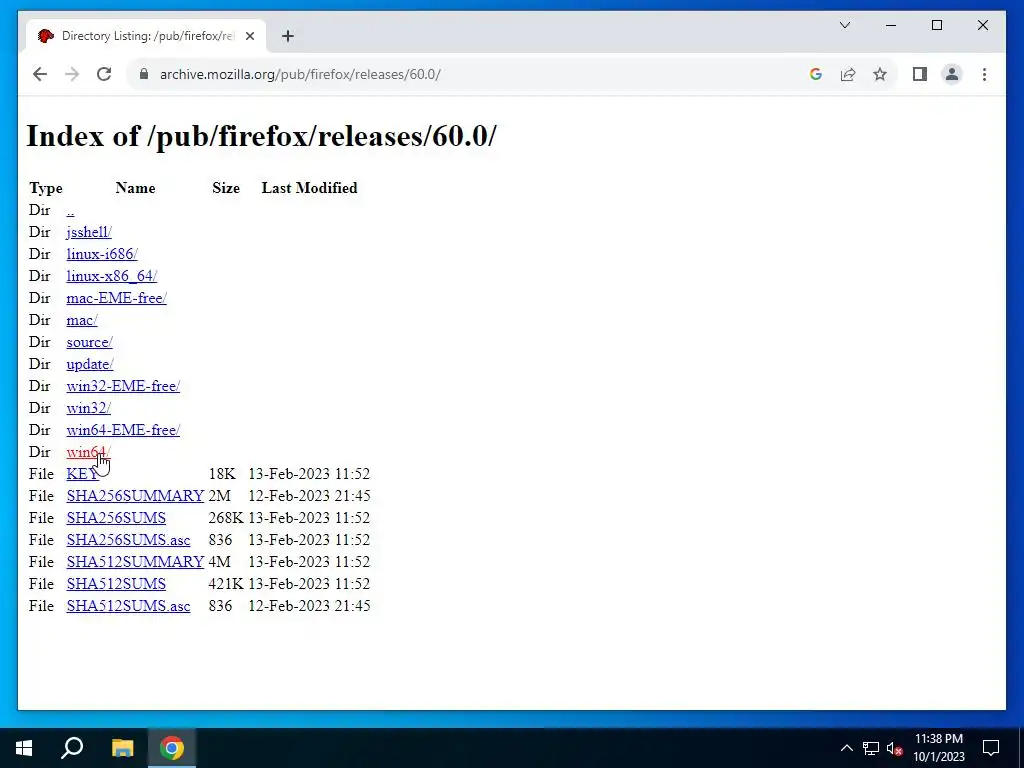
Task: Open the win32/ directory
Action: 89,408
